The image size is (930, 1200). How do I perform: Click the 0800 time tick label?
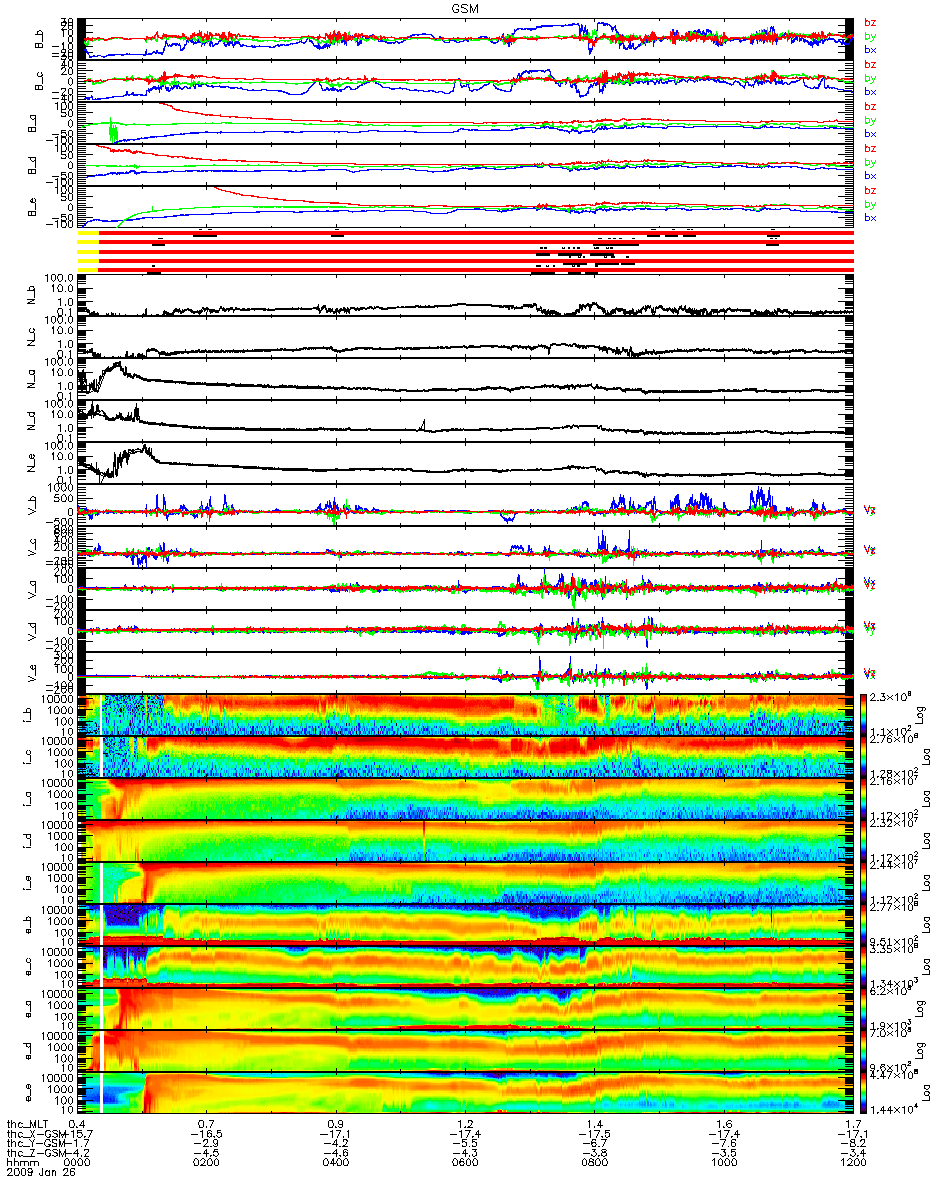[x=595, y=1160]
